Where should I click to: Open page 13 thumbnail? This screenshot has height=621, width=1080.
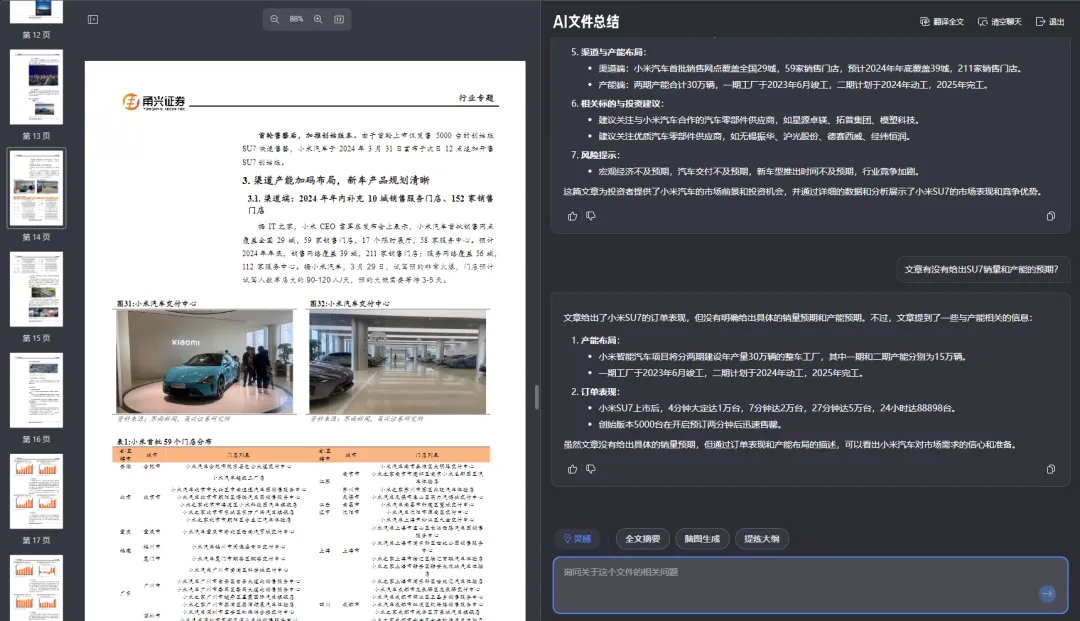(x=37, y=87)
